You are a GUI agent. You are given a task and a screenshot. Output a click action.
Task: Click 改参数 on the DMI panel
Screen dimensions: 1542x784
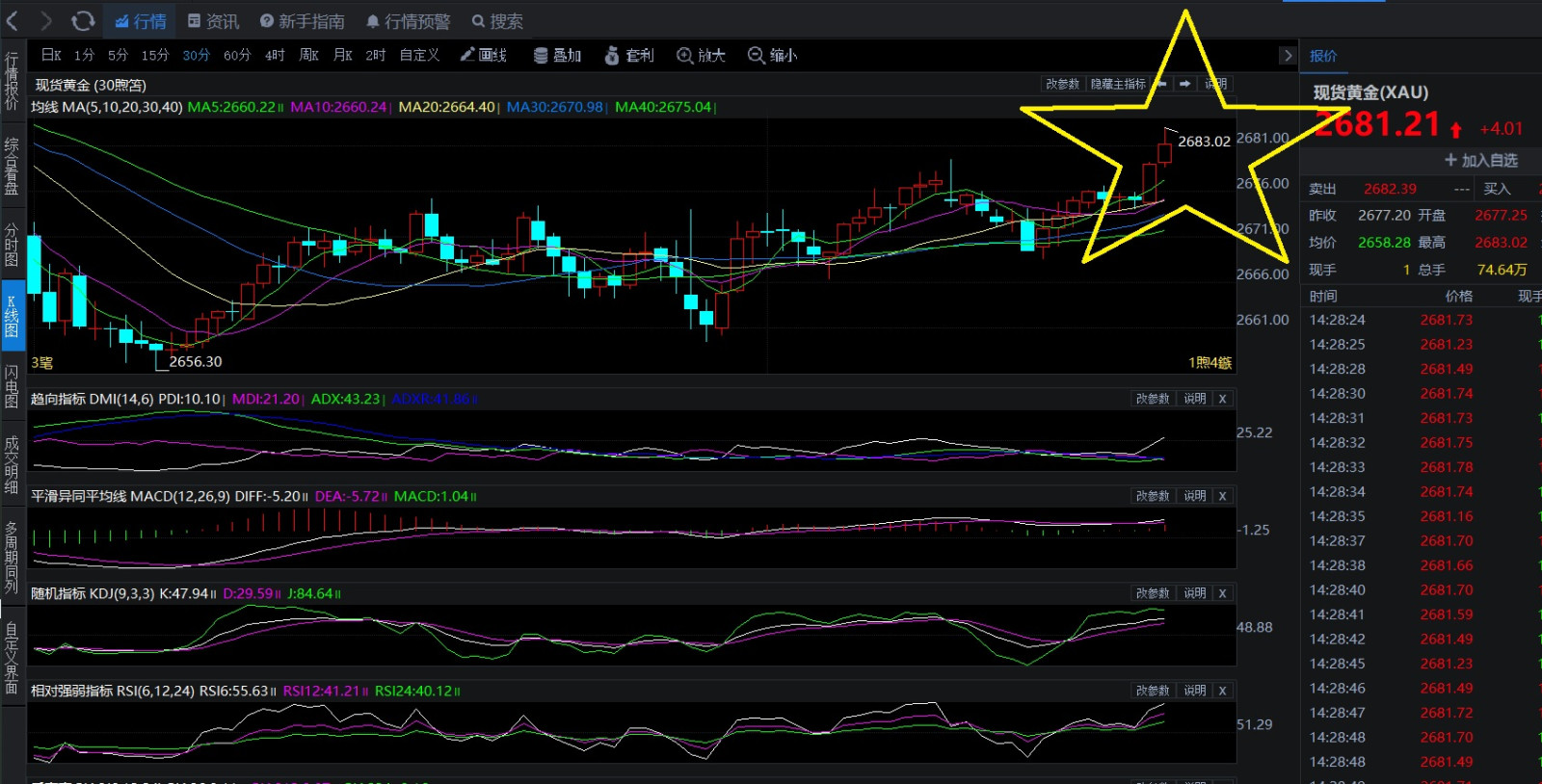coord(1152,399)
